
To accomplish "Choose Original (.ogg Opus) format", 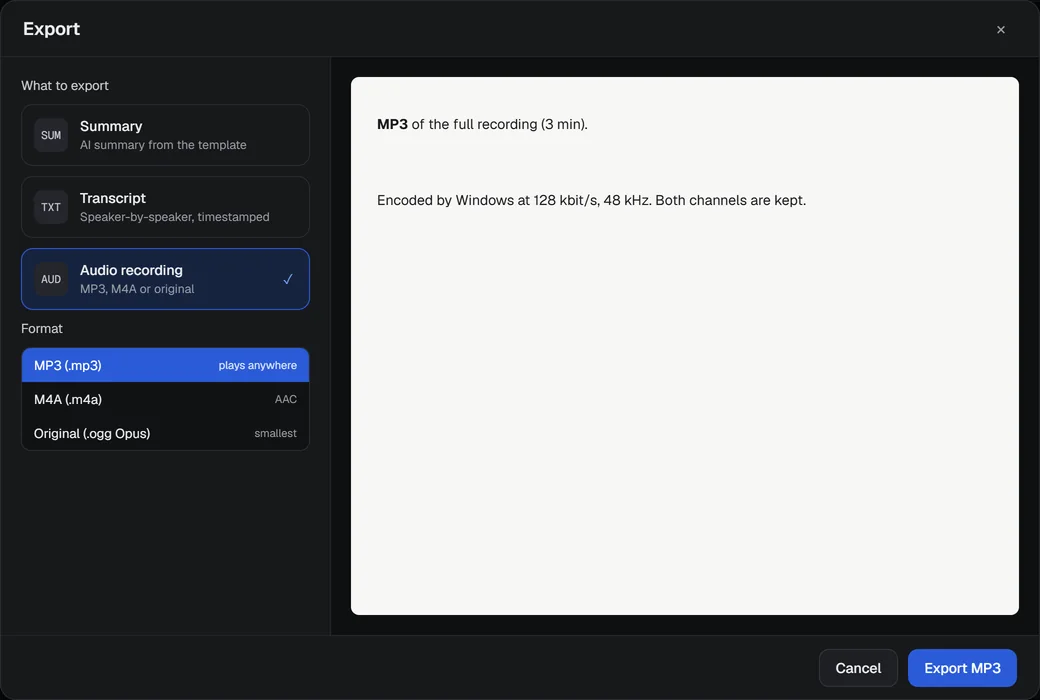I will tap(165, 433).
